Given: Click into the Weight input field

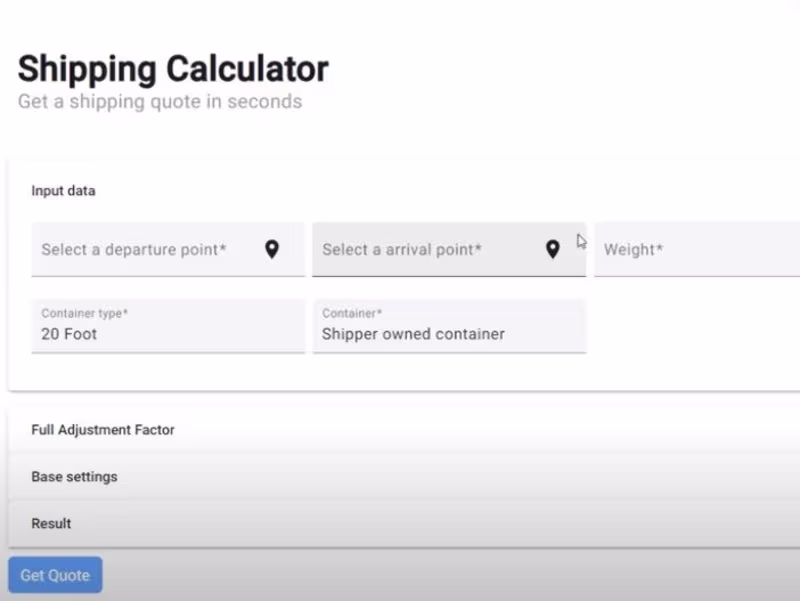Looking at the screenshot, I should [700, 249].
